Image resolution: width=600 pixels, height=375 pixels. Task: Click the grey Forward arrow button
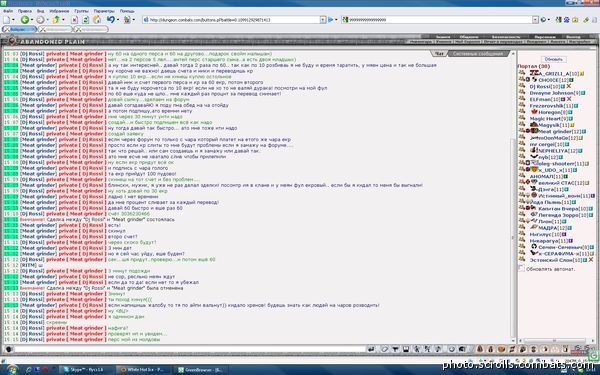pos(40,20)
